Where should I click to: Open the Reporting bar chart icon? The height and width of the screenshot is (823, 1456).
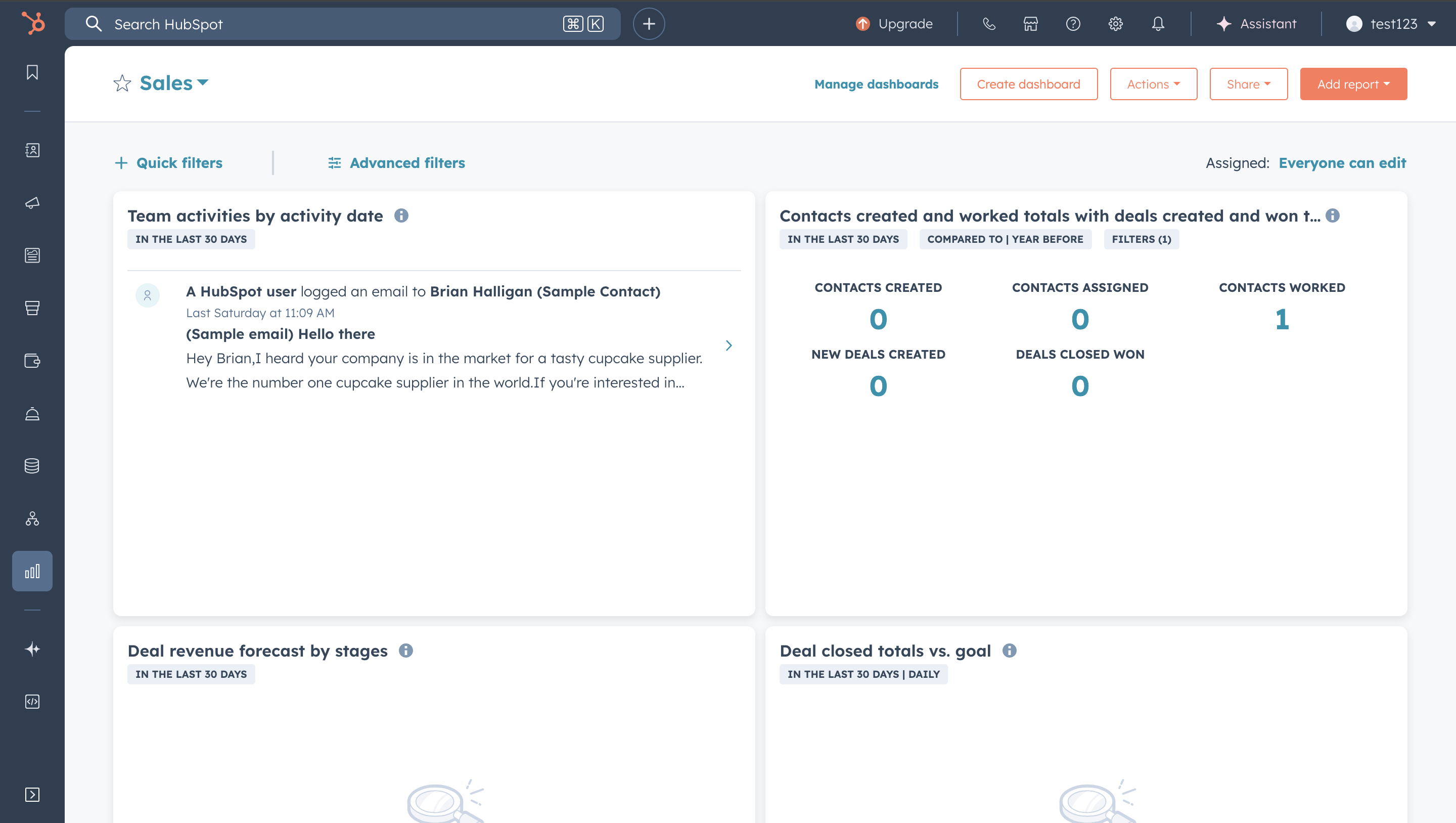click(32, 571)
